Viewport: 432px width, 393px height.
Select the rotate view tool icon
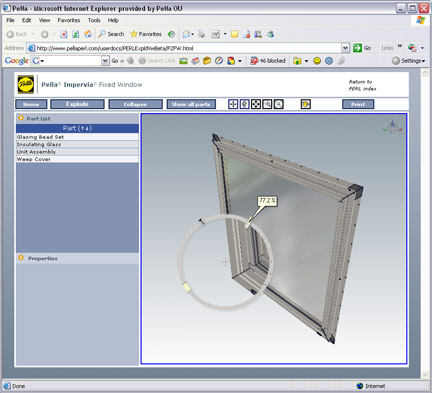[244, 104]
